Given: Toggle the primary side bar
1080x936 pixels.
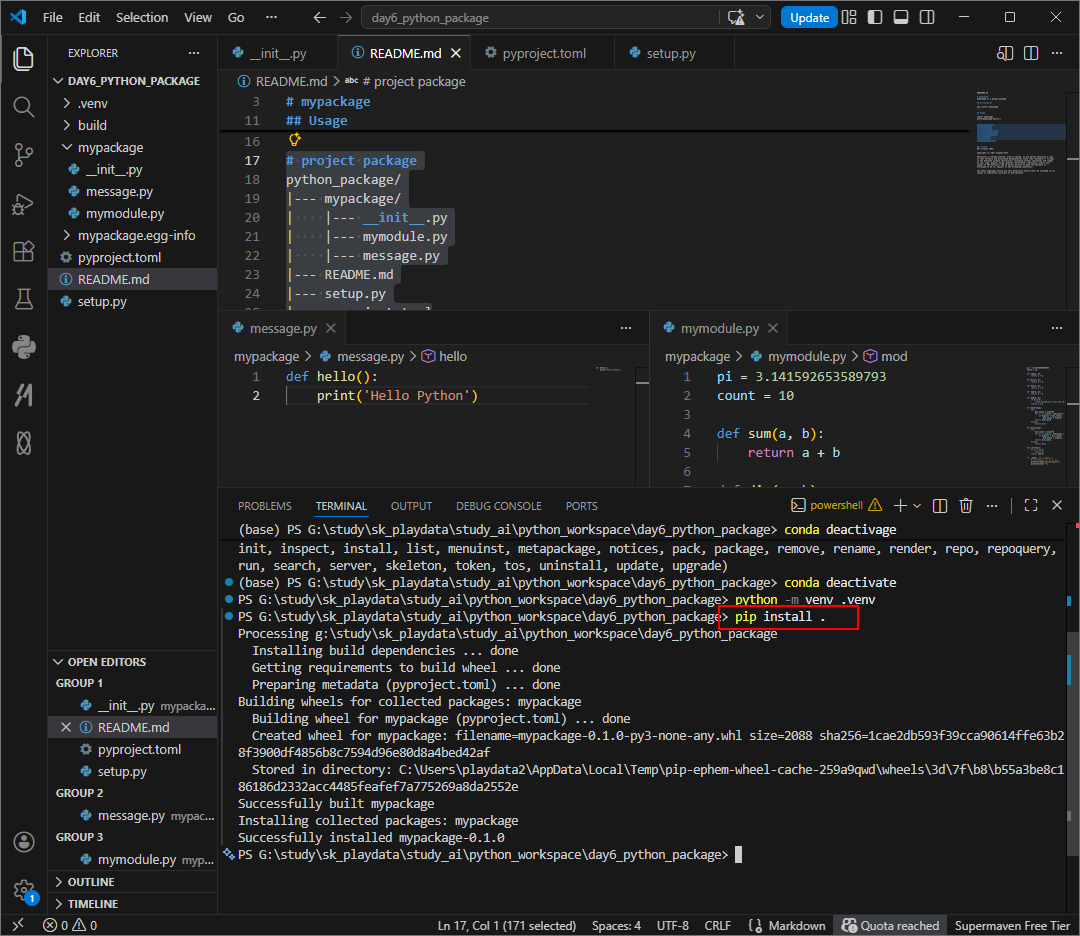Looking at the screenshot, I should pos(875,17).
